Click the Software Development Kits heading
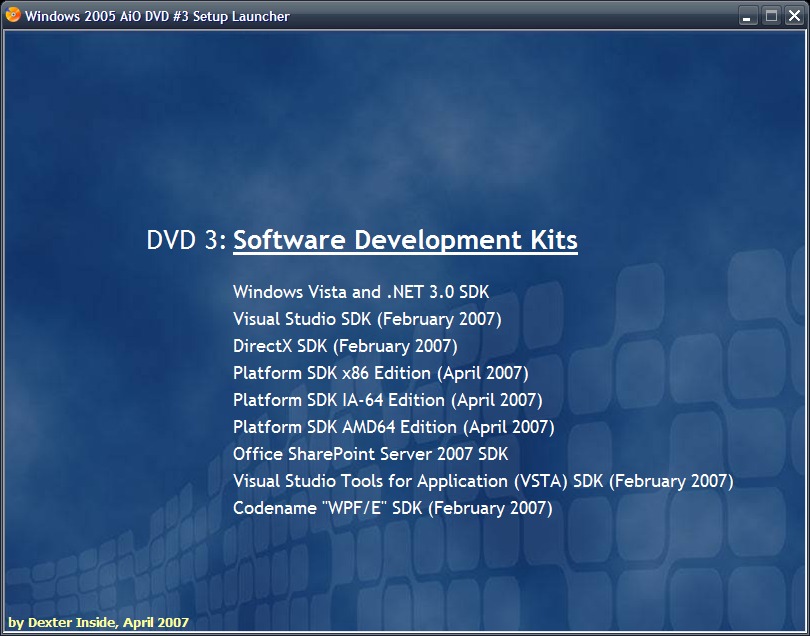Image resolution: width=810 pixels, height=636 pixels. point(406,240)
